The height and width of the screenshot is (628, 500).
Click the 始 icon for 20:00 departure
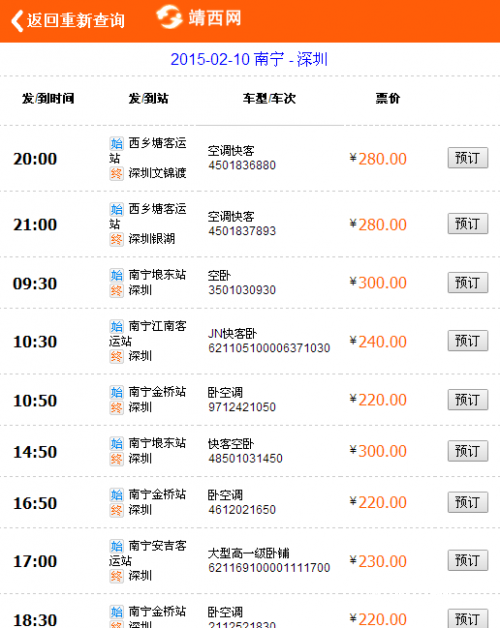[x=117, y=143]
